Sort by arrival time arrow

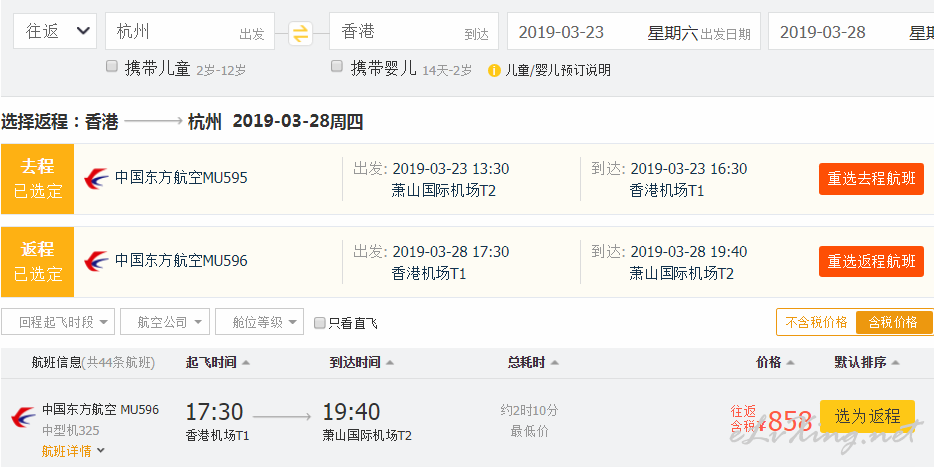pyautogui.click(x=390, y=362)
